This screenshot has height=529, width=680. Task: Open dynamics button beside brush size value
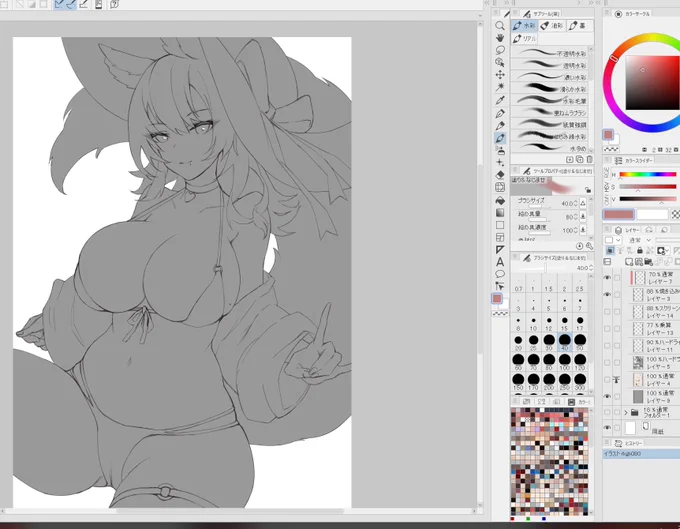583,203
